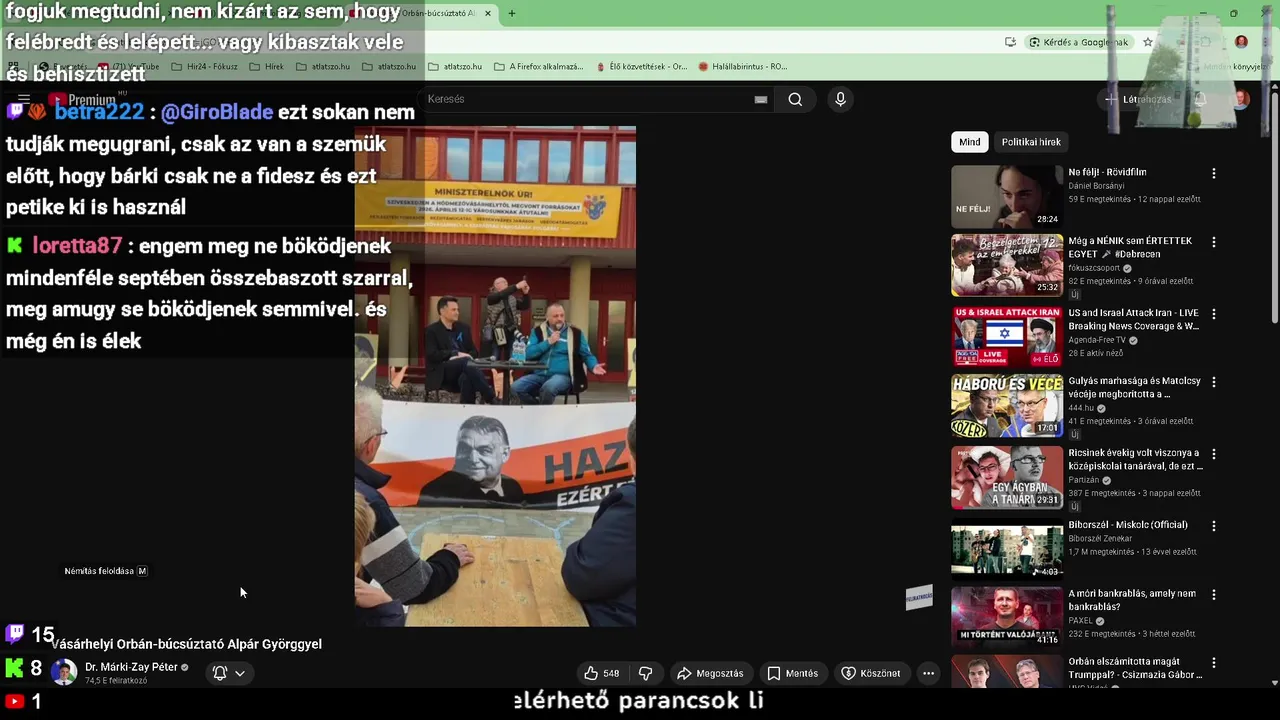Click the channel name Partizán
The width and height of the screenshot is (1280, 720).
(x=1085, y=480)
